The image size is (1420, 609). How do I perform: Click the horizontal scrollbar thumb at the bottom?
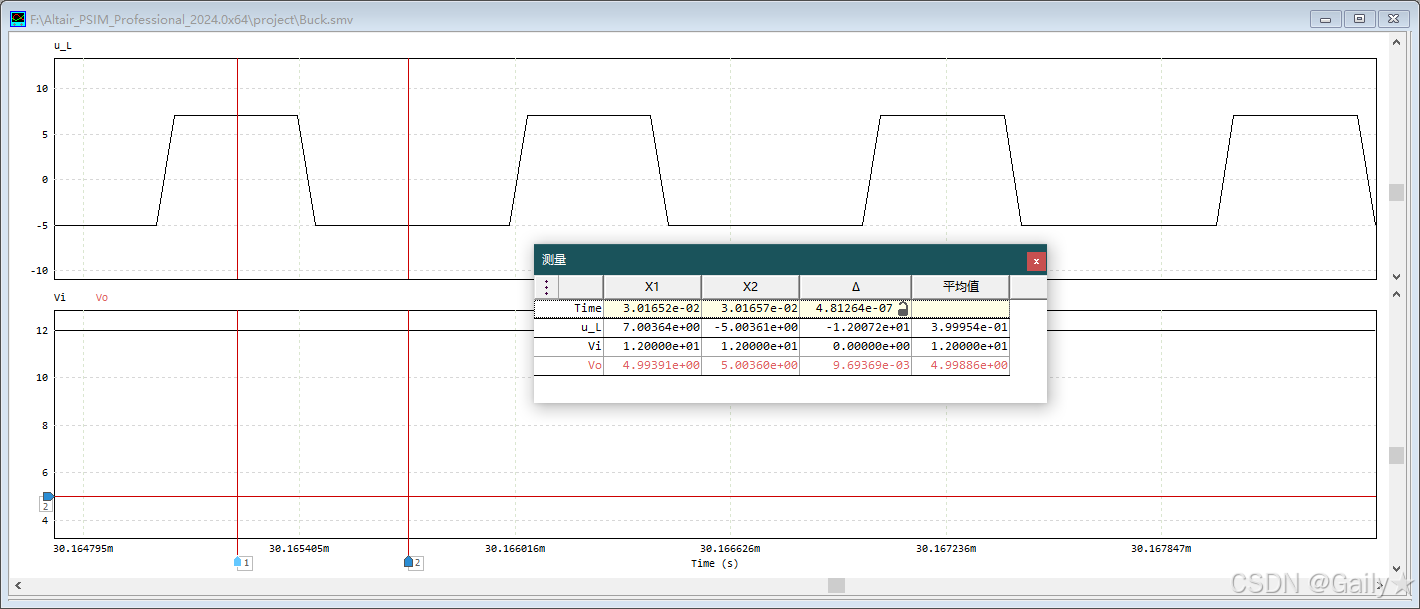tap(836, 585)
